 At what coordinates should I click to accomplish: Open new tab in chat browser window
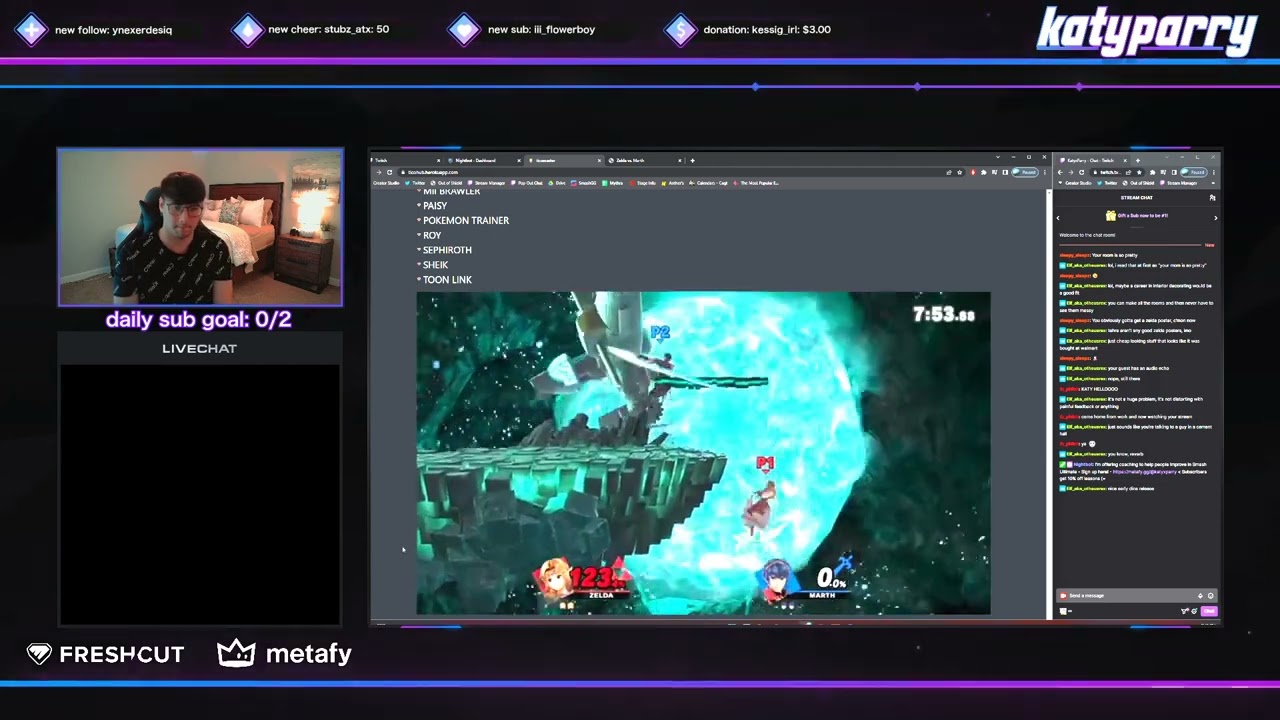[1137, 160]
